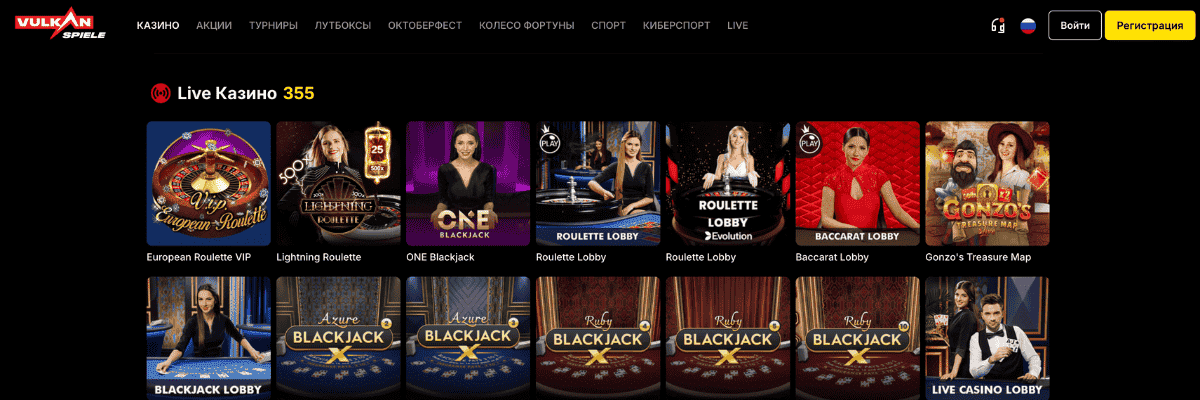This screenshot has width=1200, height=400.
Task: Go to the ТУРНИРЫ section
Action: pos(273,25)
